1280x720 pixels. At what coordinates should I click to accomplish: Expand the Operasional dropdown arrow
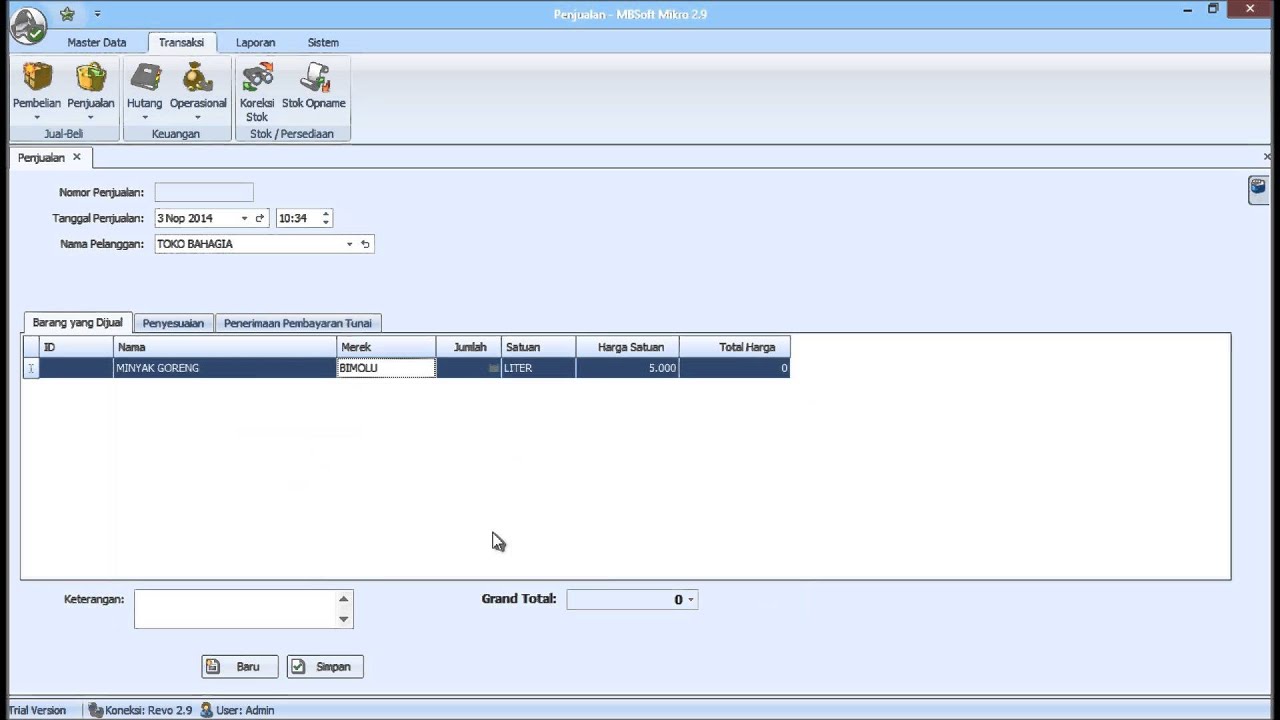(198, 118)
